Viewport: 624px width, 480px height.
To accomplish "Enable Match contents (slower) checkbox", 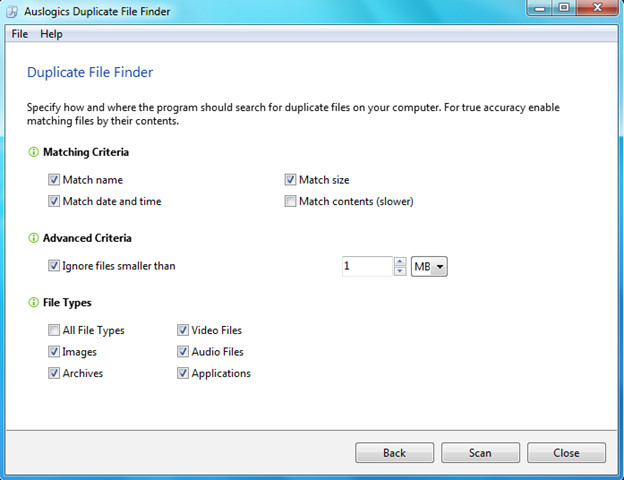I will tap(290, 201).
